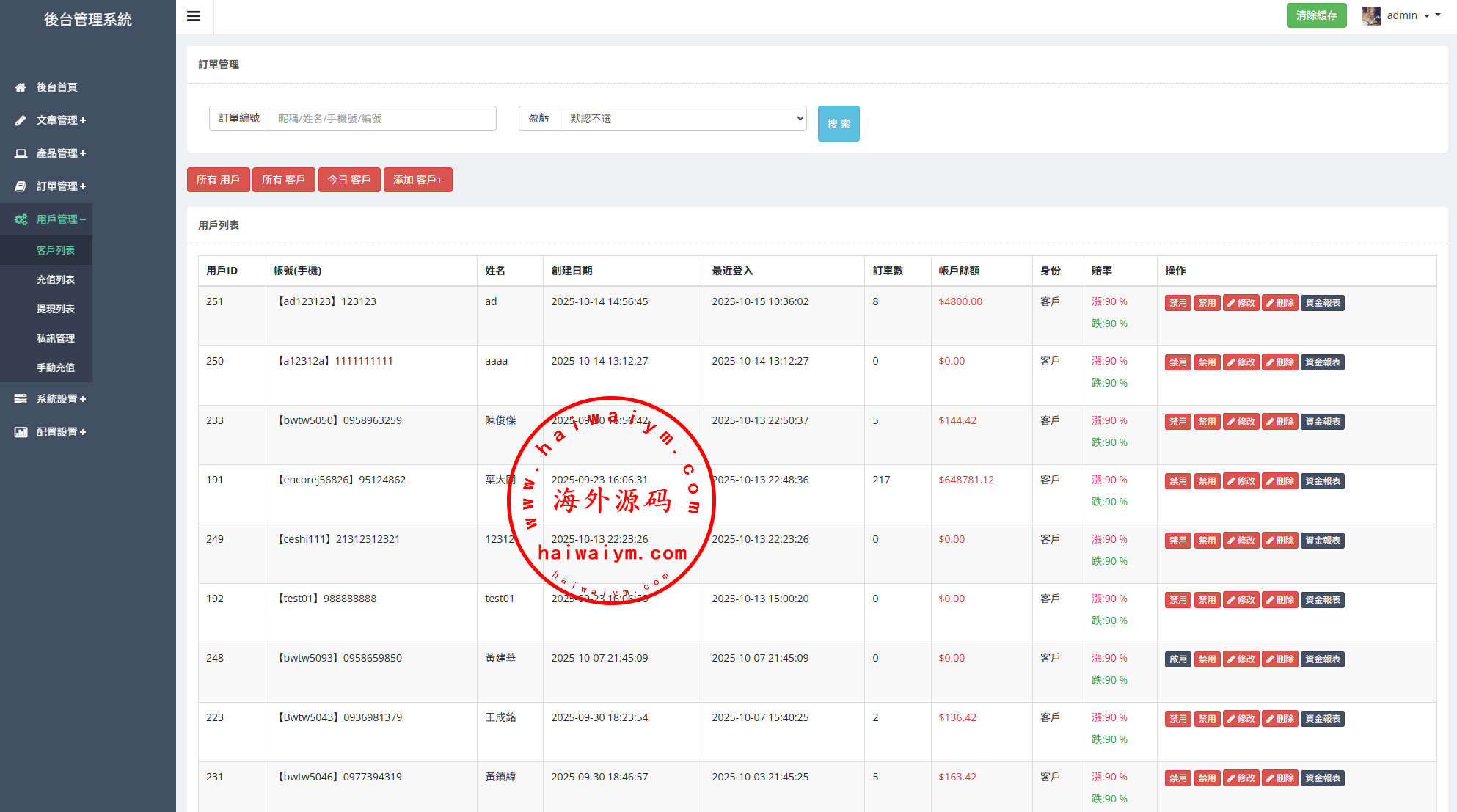
Task: Click the chart icon next to 配置設置
Action: click(21, 432)
